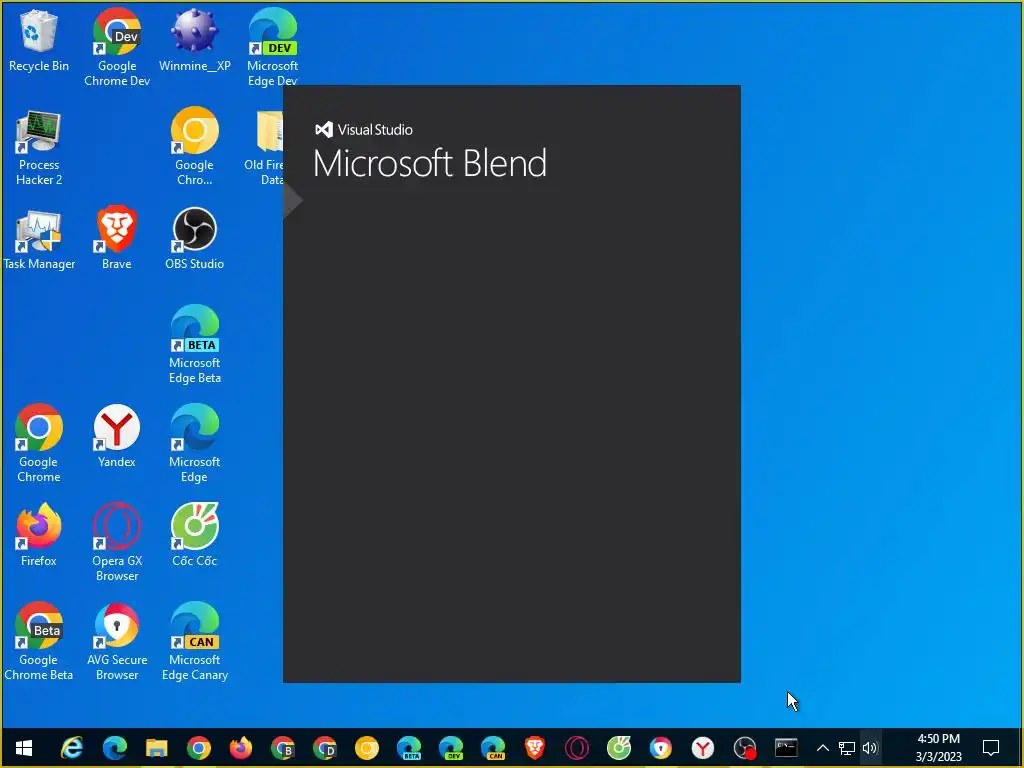Launch Edge Canary from the taskbar
1024x768 pixels.
(493, 748)
